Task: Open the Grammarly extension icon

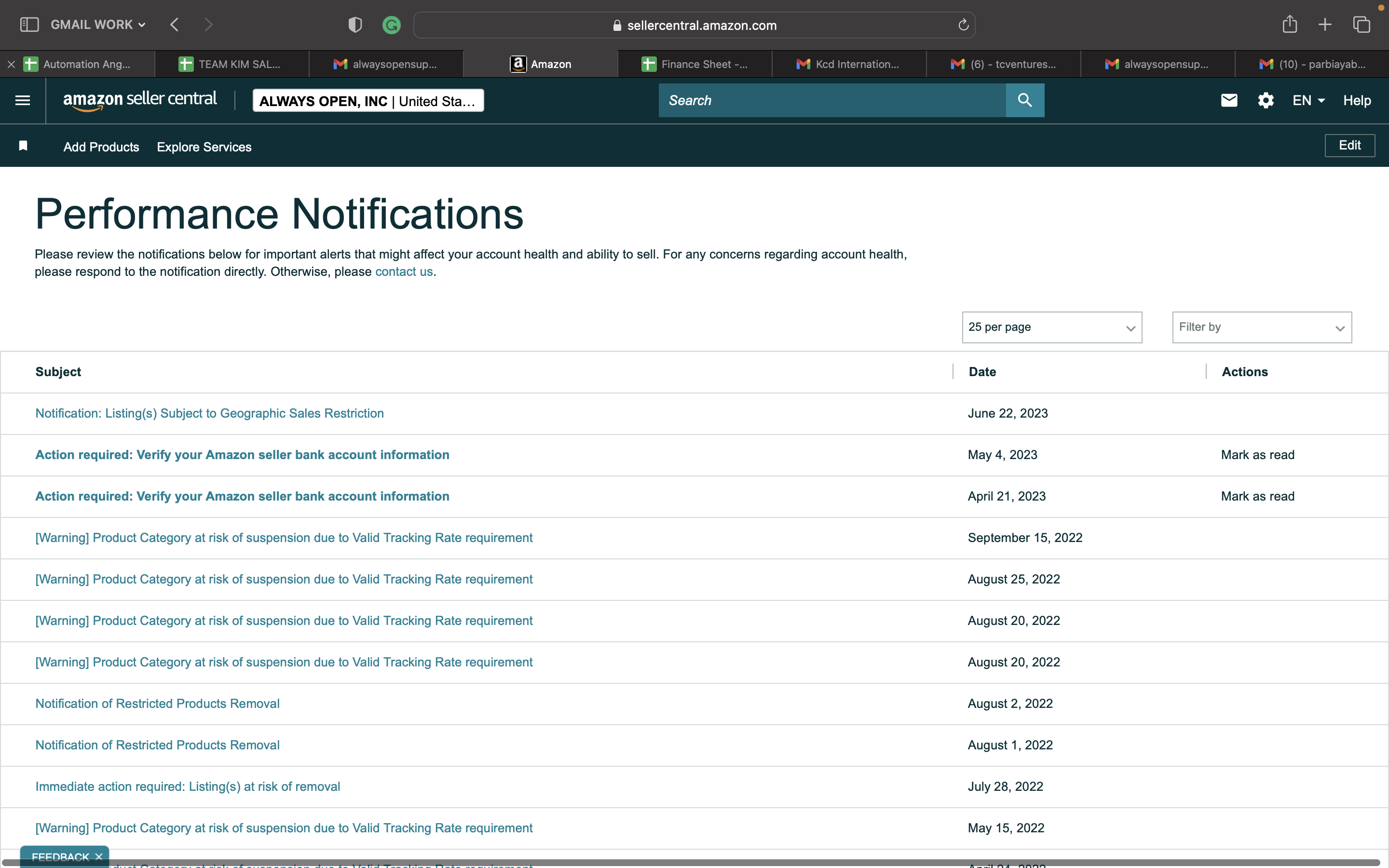Action: click(392, 25)
